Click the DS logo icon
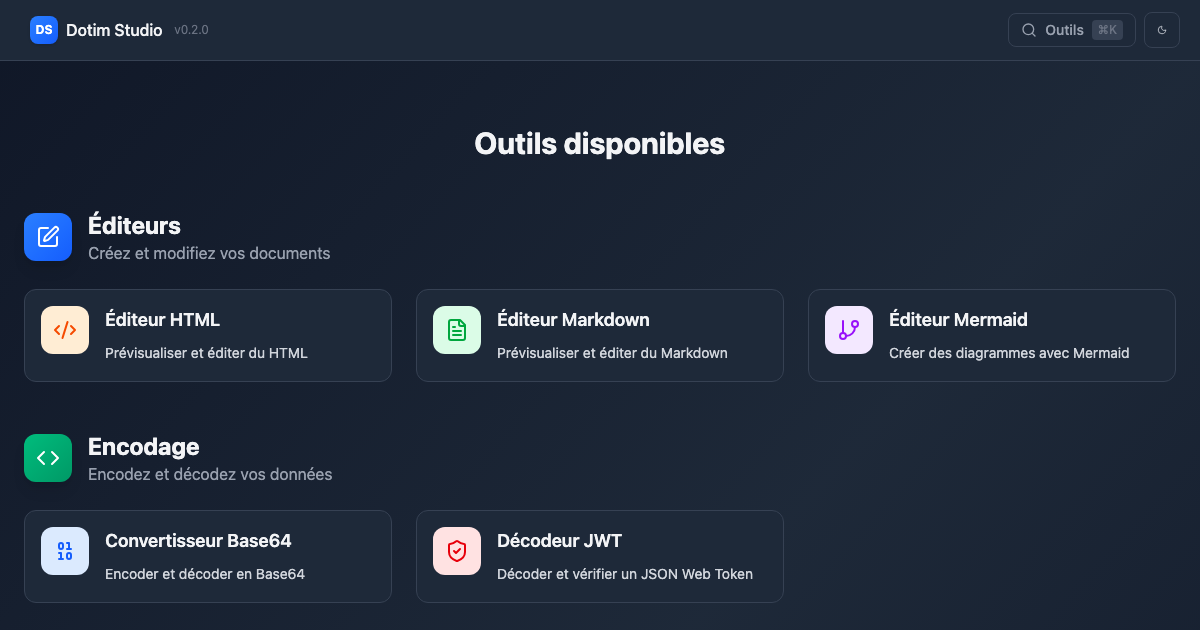Viewport: 1200px width, 630px height. pyautogui.click(x=44, y=30)
